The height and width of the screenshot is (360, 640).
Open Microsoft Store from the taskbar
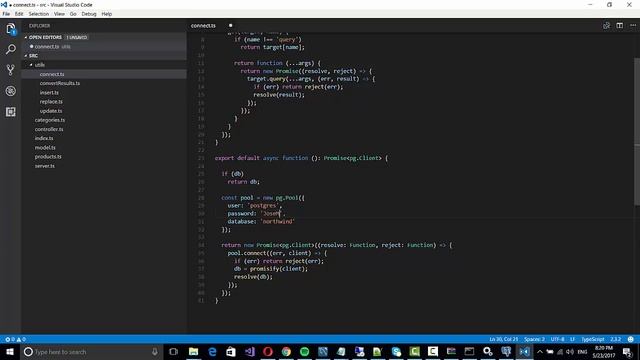tap(231, 351)
